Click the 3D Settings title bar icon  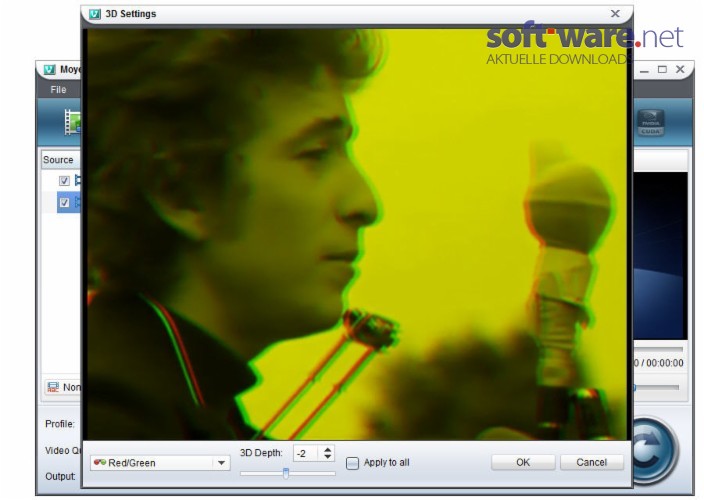(94, 14)
